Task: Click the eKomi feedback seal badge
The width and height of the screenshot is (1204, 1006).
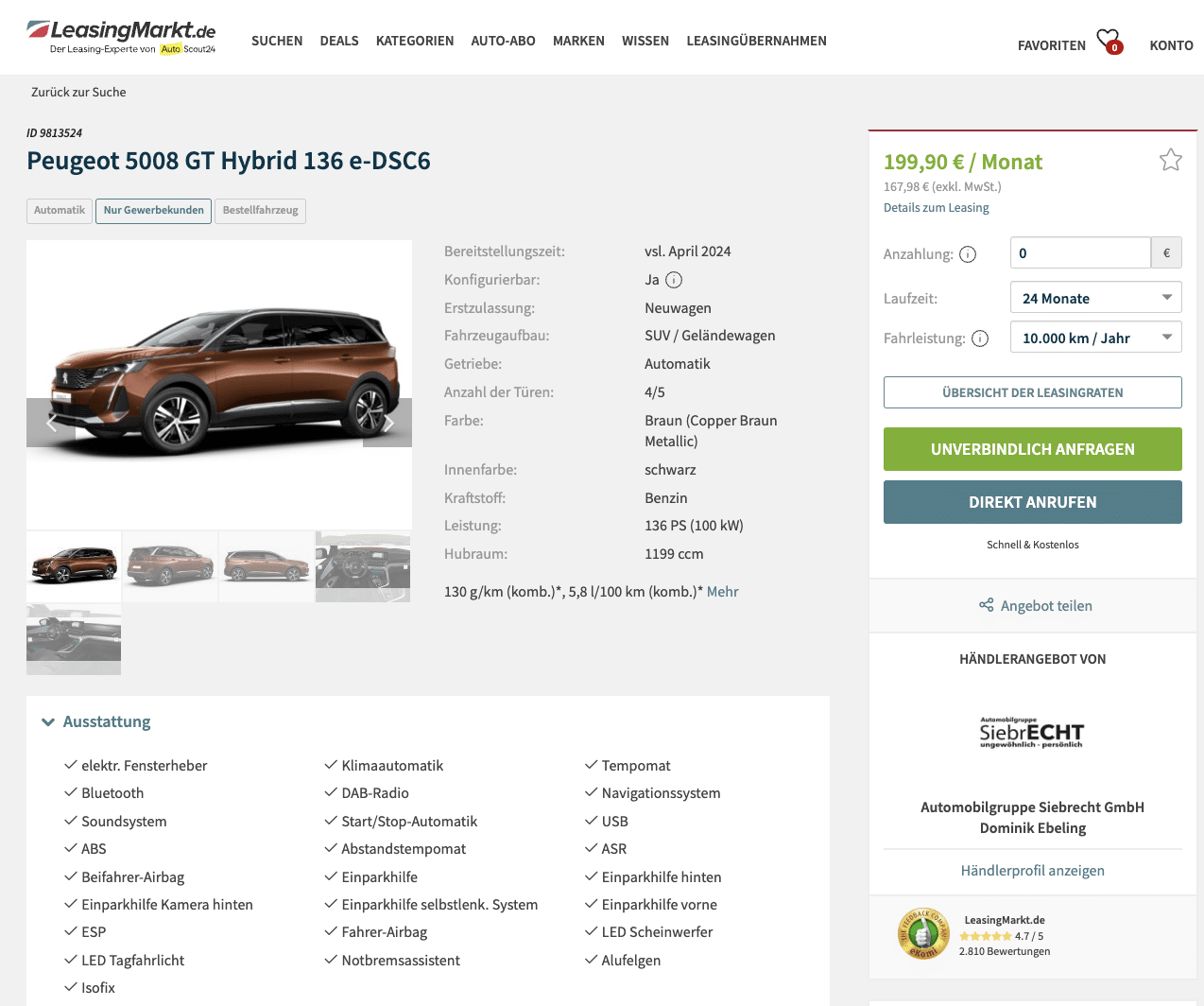Action: coord(923,934)
